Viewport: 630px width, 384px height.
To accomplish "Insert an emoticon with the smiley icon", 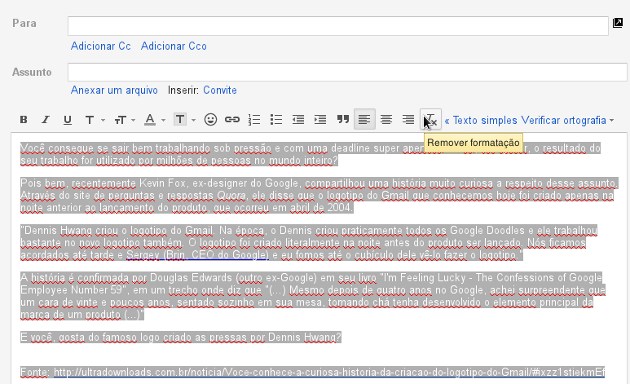I will (x=211, y=119).
